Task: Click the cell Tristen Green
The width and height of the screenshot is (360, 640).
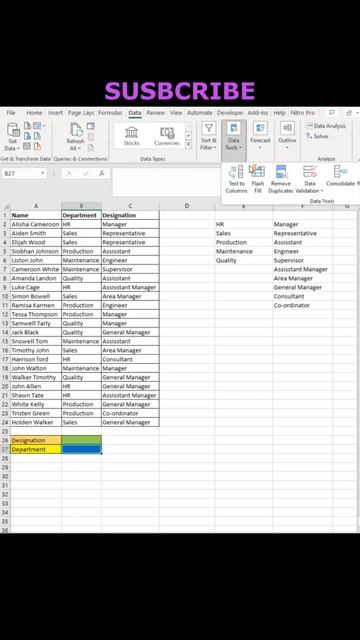Action: pyautogui.click(x=36, y=413)
